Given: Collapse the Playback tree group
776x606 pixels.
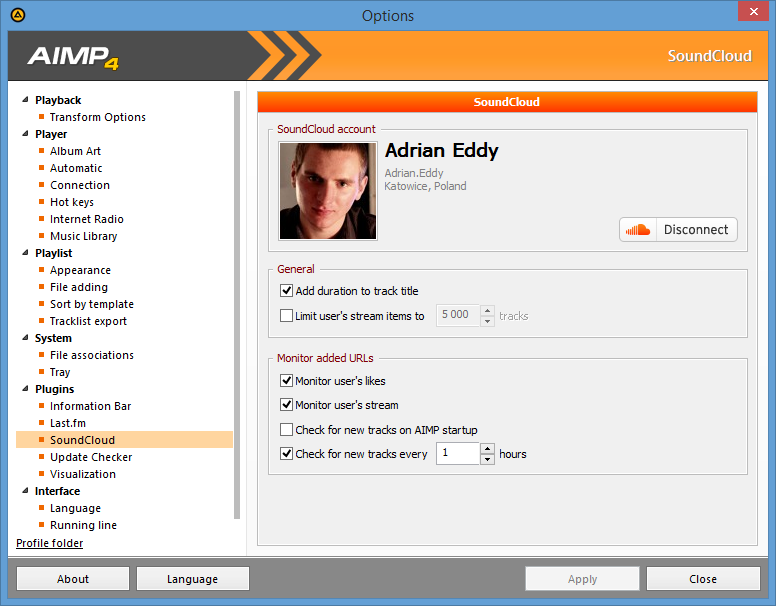Looking at the screenshot, I should pos(25,100).
